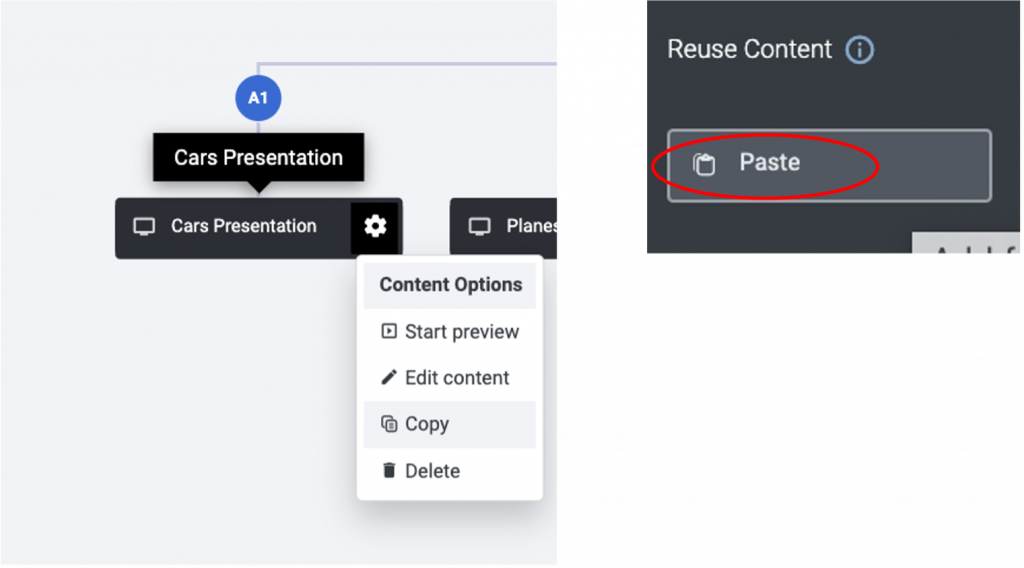1024x568 pixels.
Task: Click the clipboard icon in Paste button
Action: pyautogui.click(x=704, y=164)
